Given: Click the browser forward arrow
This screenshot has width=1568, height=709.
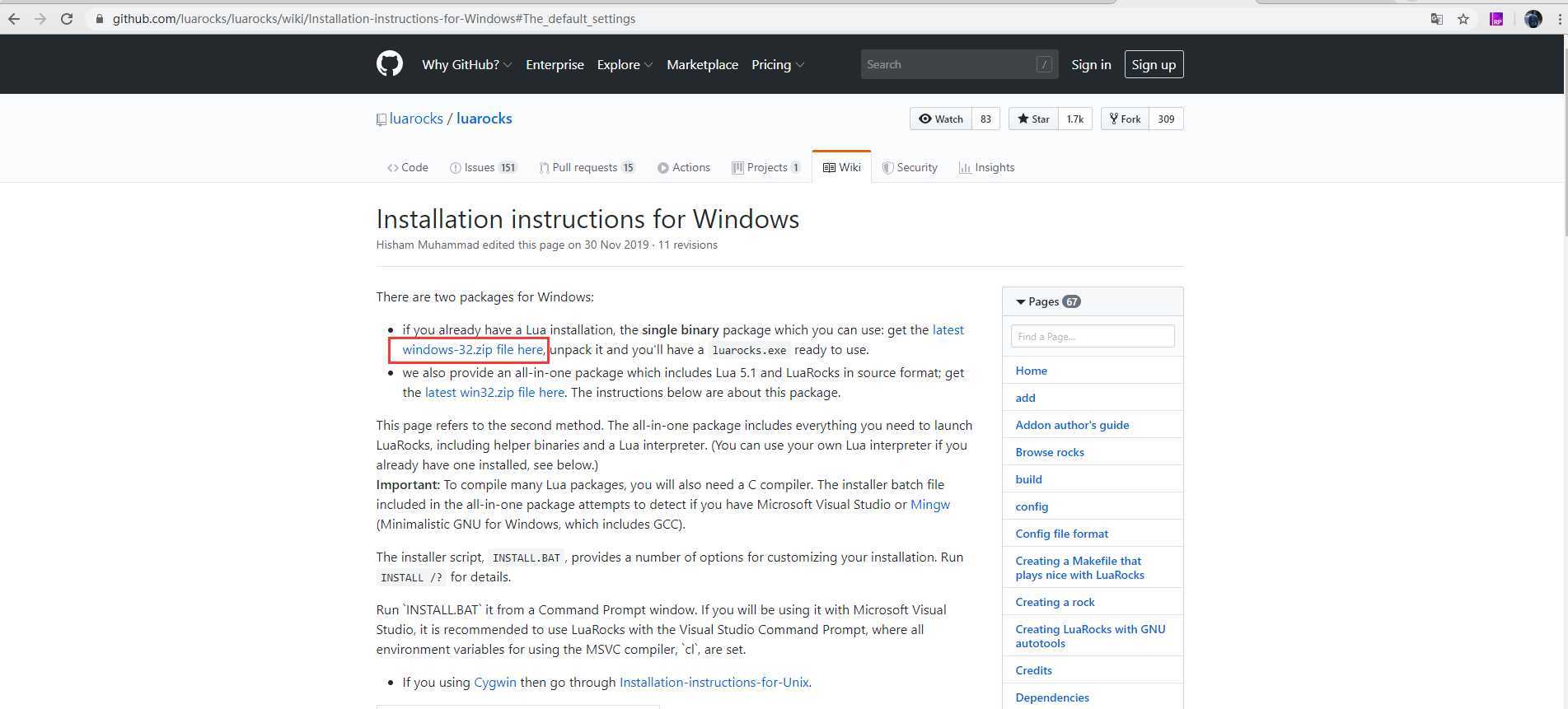Looking at the screenshot, I should point(40,18).
